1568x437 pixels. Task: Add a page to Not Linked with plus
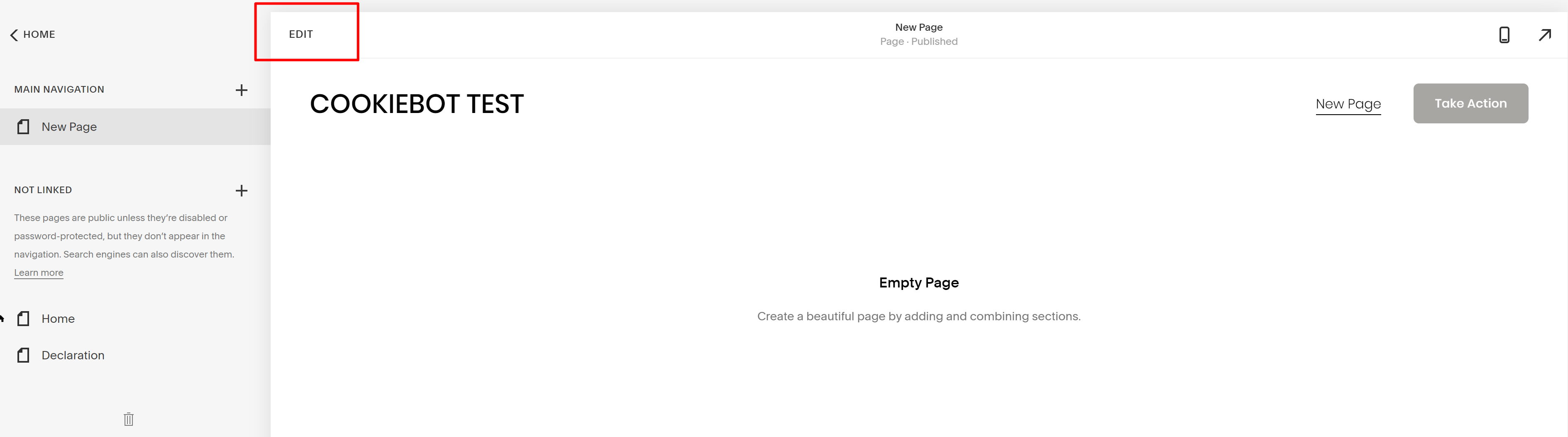coord(242,191)
